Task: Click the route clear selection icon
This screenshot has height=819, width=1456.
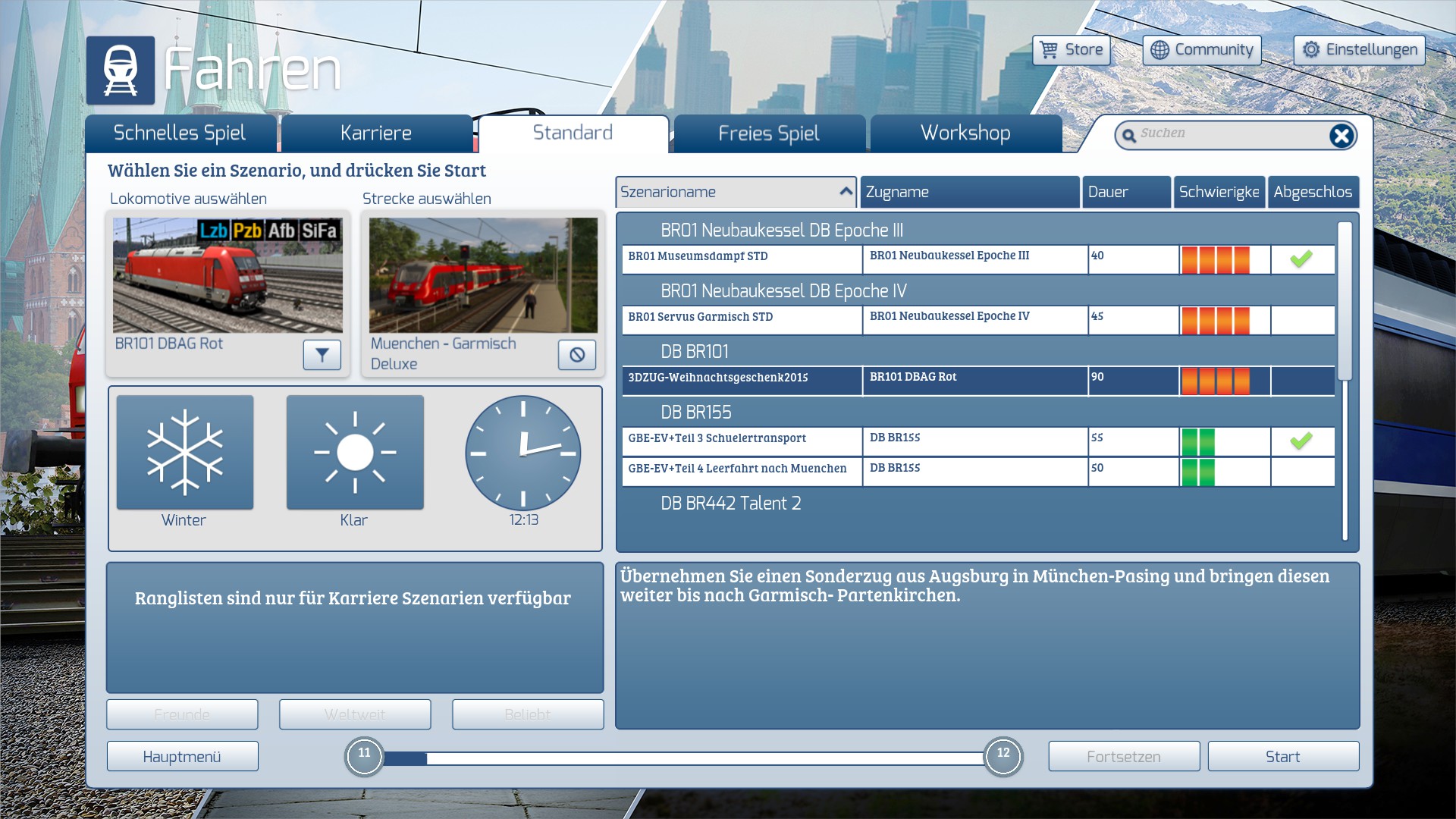Action: click(576, 355)
